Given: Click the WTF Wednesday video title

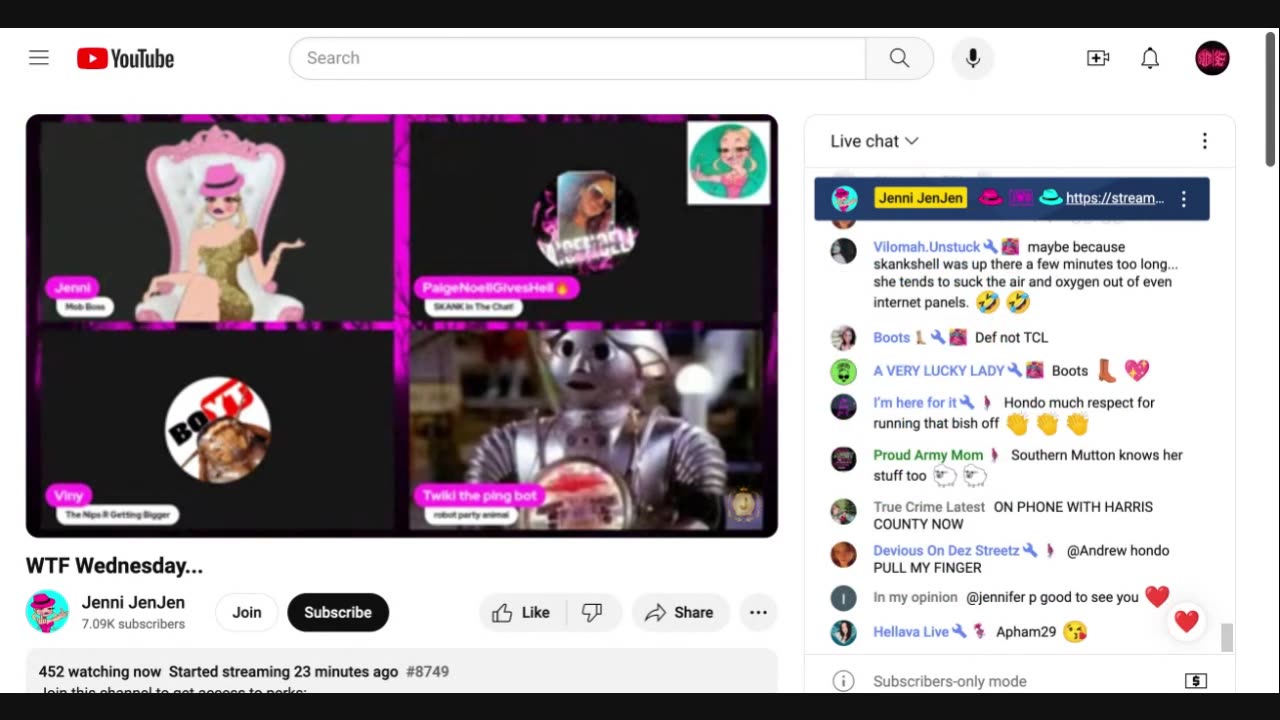Looking at the screenshot, I should [115, 566].
